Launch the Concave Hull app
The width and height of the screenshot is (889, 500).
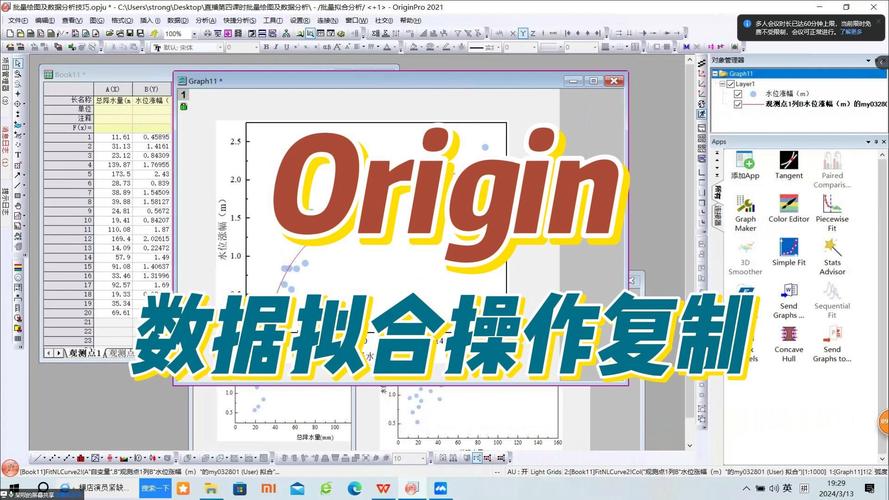pyautogui.click(x=789, y=344)
